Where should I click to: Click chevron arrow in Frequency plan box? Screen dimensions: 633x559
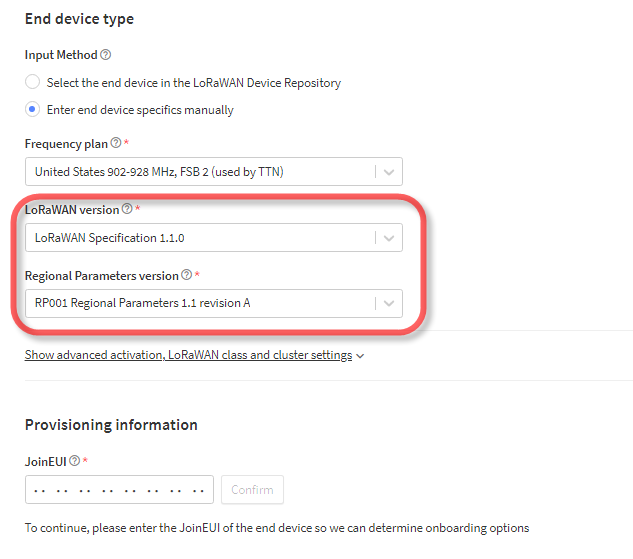pos(389,172)
